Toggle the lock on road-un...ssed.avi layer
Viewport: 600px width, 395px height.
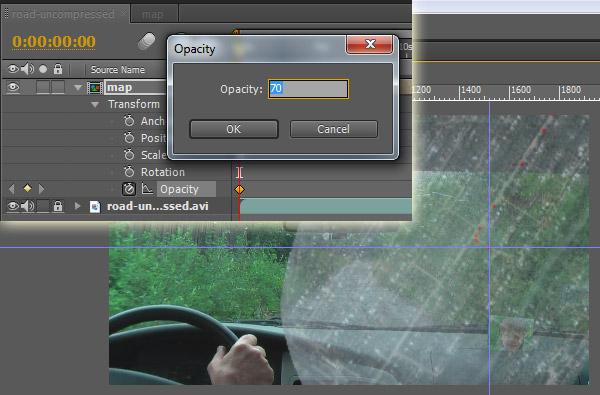pyautogui.click(x=58, y=206)
